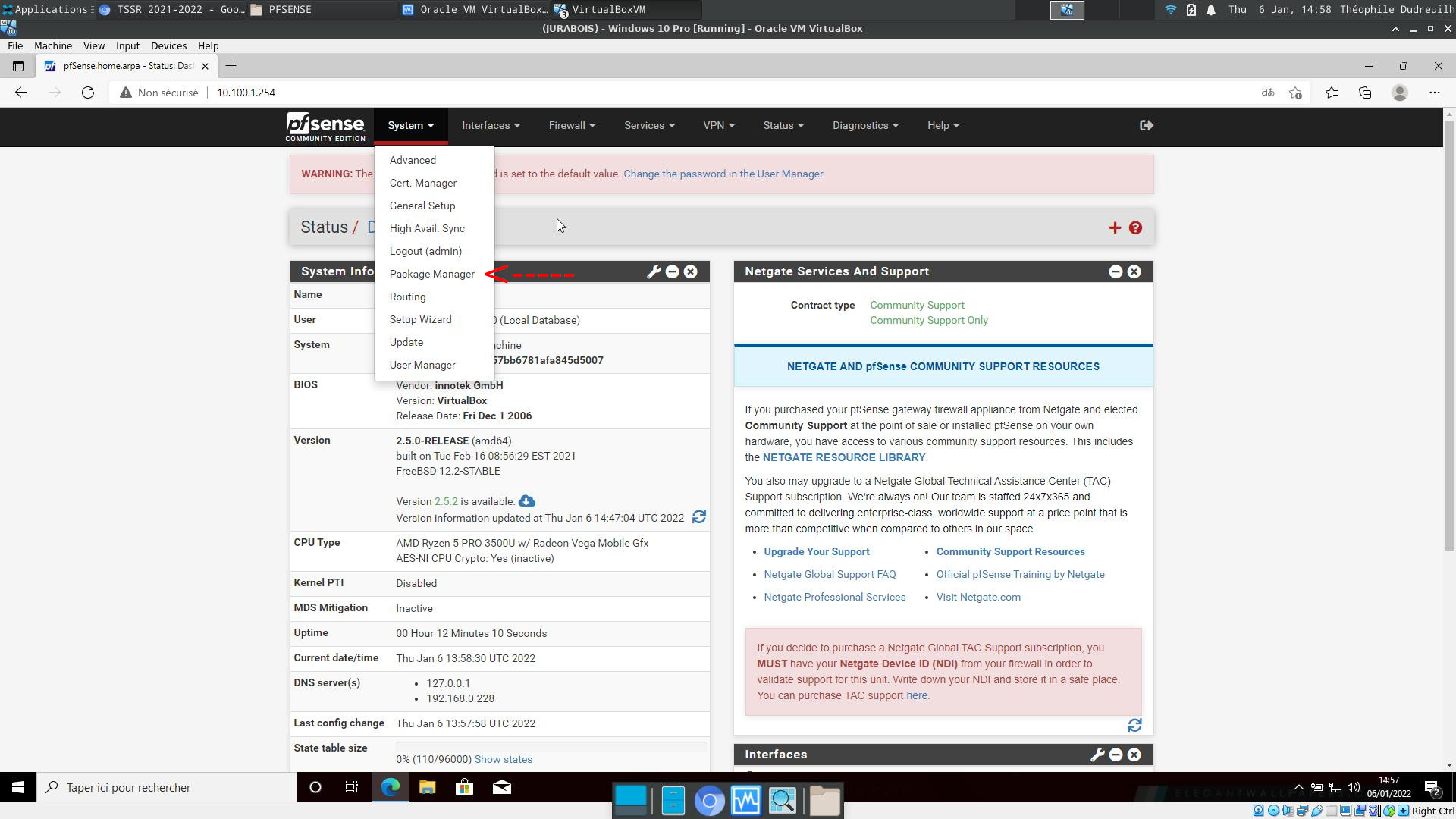Expand the Firewall dropdown menu
1456x819 pixels.
point(571,125)
